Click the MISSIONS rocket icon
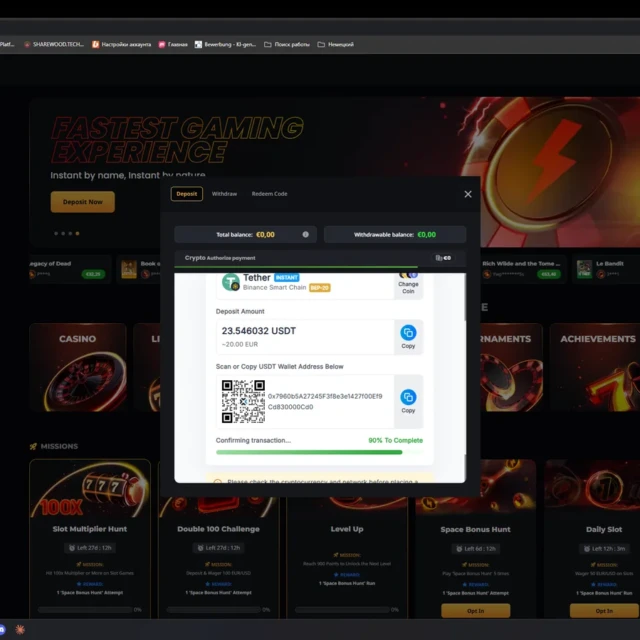Screen dimensions: 640x640 pos(33,446)
